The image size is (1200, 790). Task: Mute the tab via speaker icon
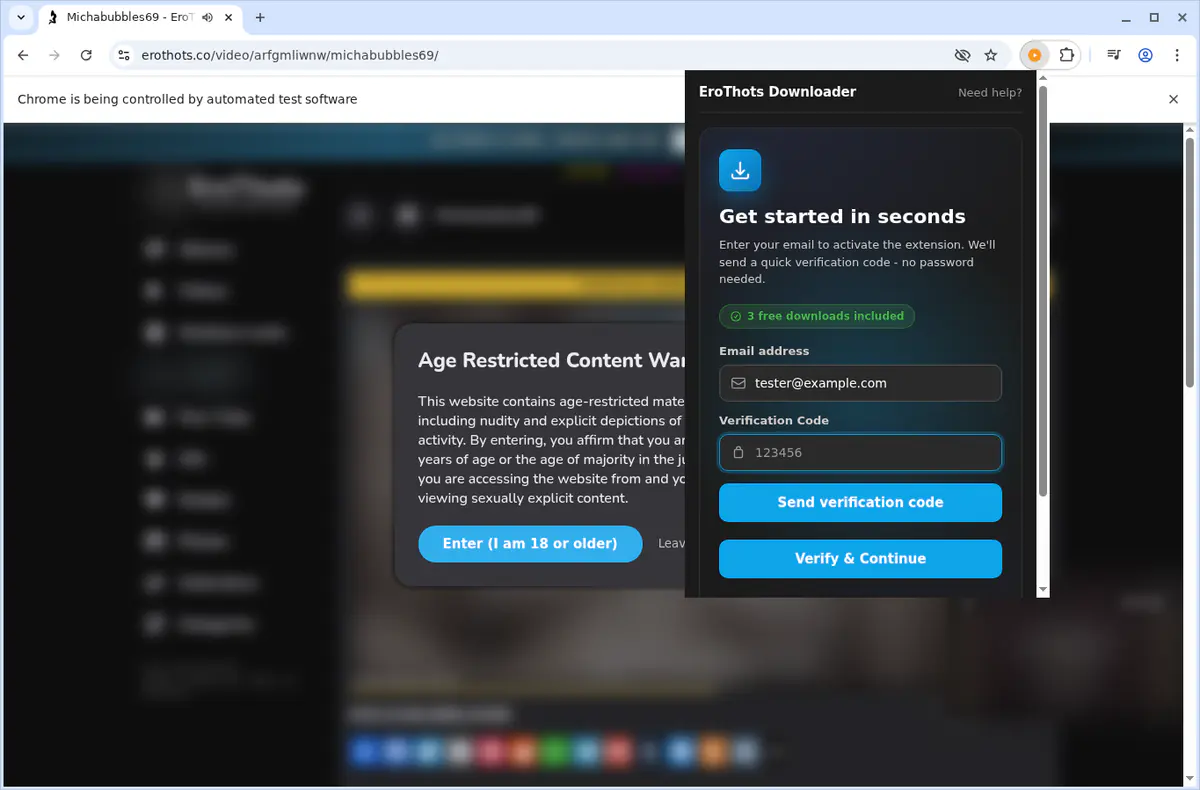point(209,17)
